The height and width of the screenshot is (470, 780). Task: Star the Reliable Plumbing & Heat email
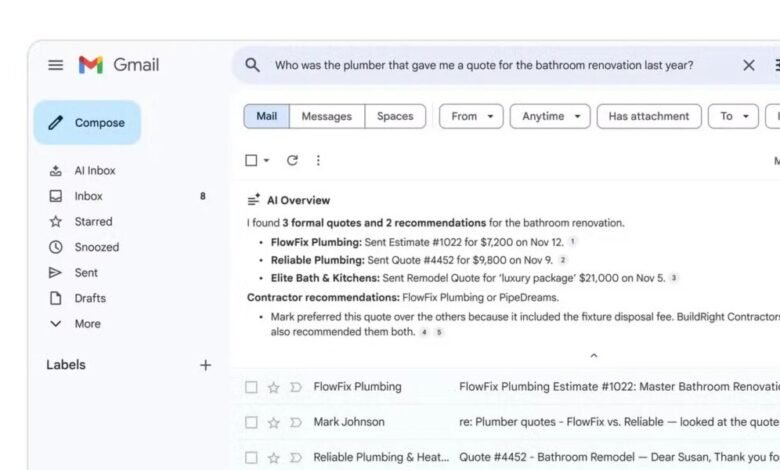pos(274,458)
